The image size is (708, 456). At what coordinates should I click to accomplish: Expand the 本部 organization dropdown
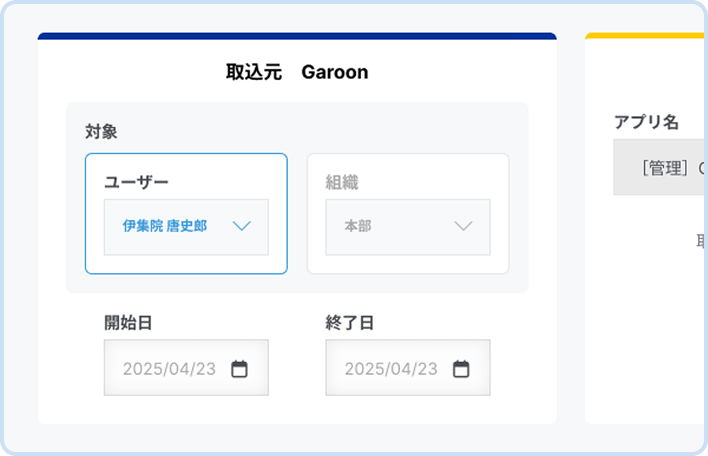pos(407,227)
